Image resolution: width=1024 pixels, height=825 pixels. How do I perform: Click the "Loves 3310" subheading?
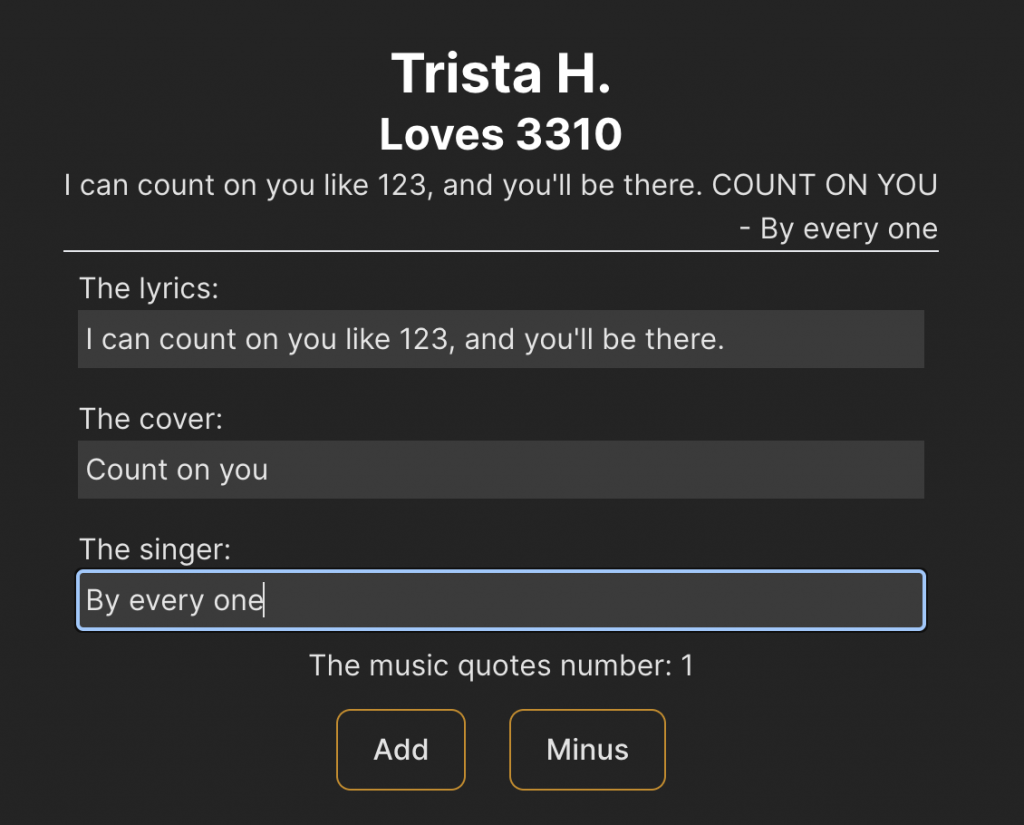pyautogui.click(x=501, y=135)
